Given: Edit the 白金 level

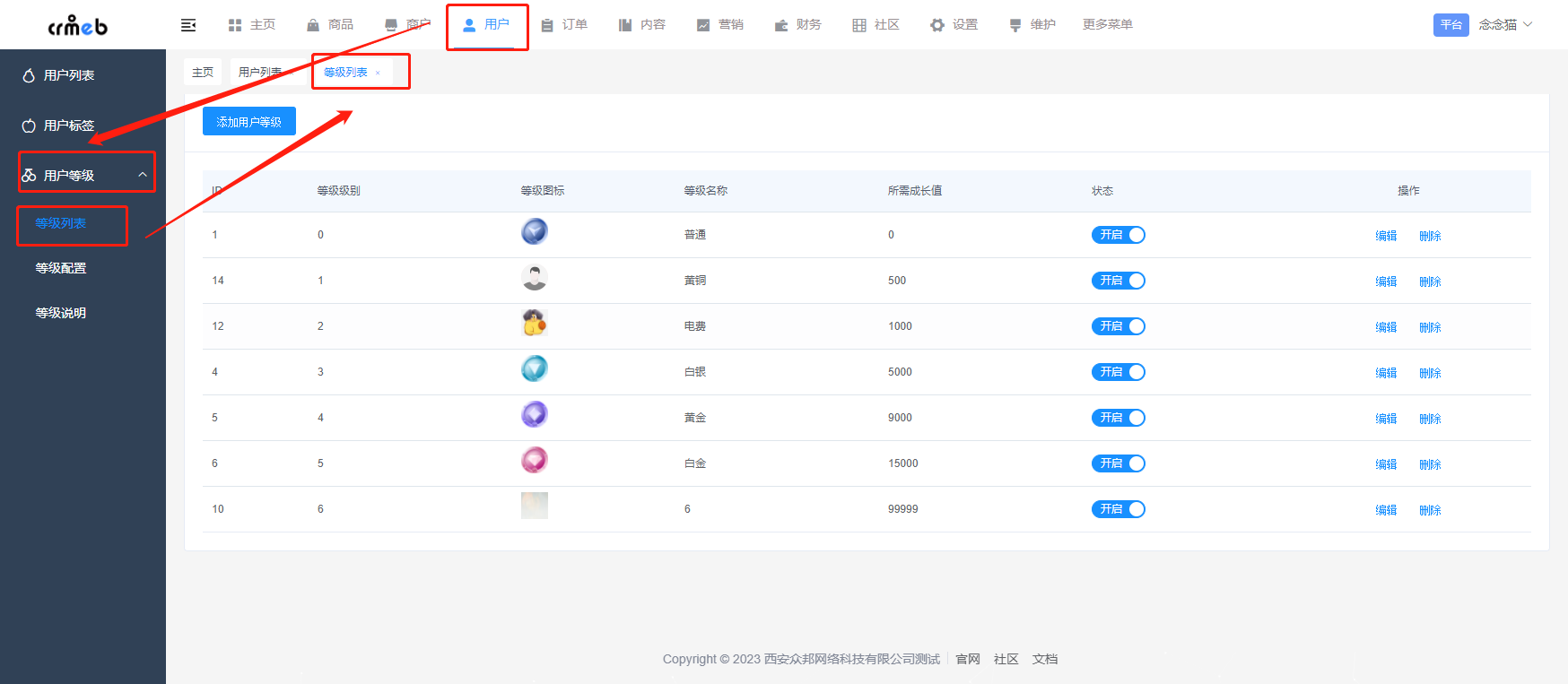Looking at the screenshot, I should tap(1386, 464).
